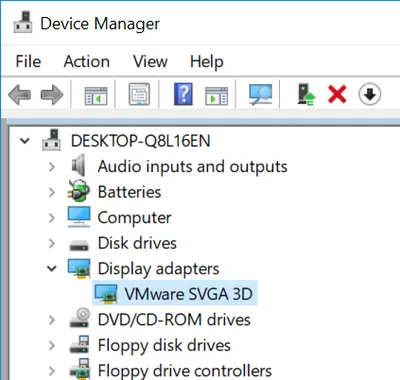Click the Device Manager title bar icon
The height and width of the screenshot is (380, 400).
[23, 22]
